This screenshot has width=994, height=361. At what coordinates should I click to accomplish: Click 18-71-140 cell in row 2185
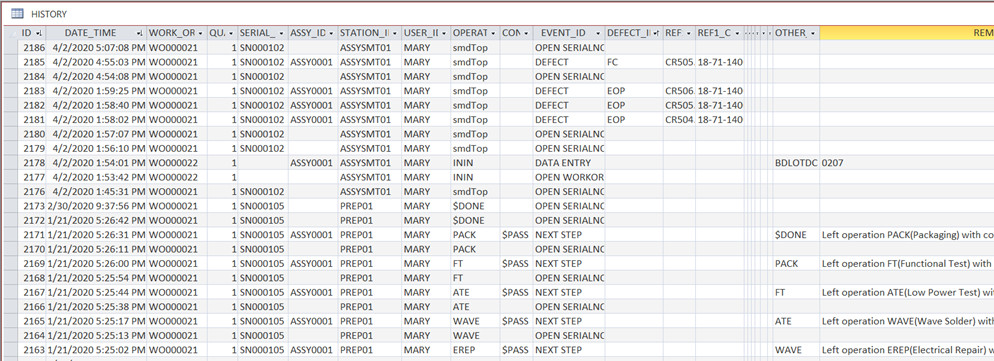coord(720,62)
